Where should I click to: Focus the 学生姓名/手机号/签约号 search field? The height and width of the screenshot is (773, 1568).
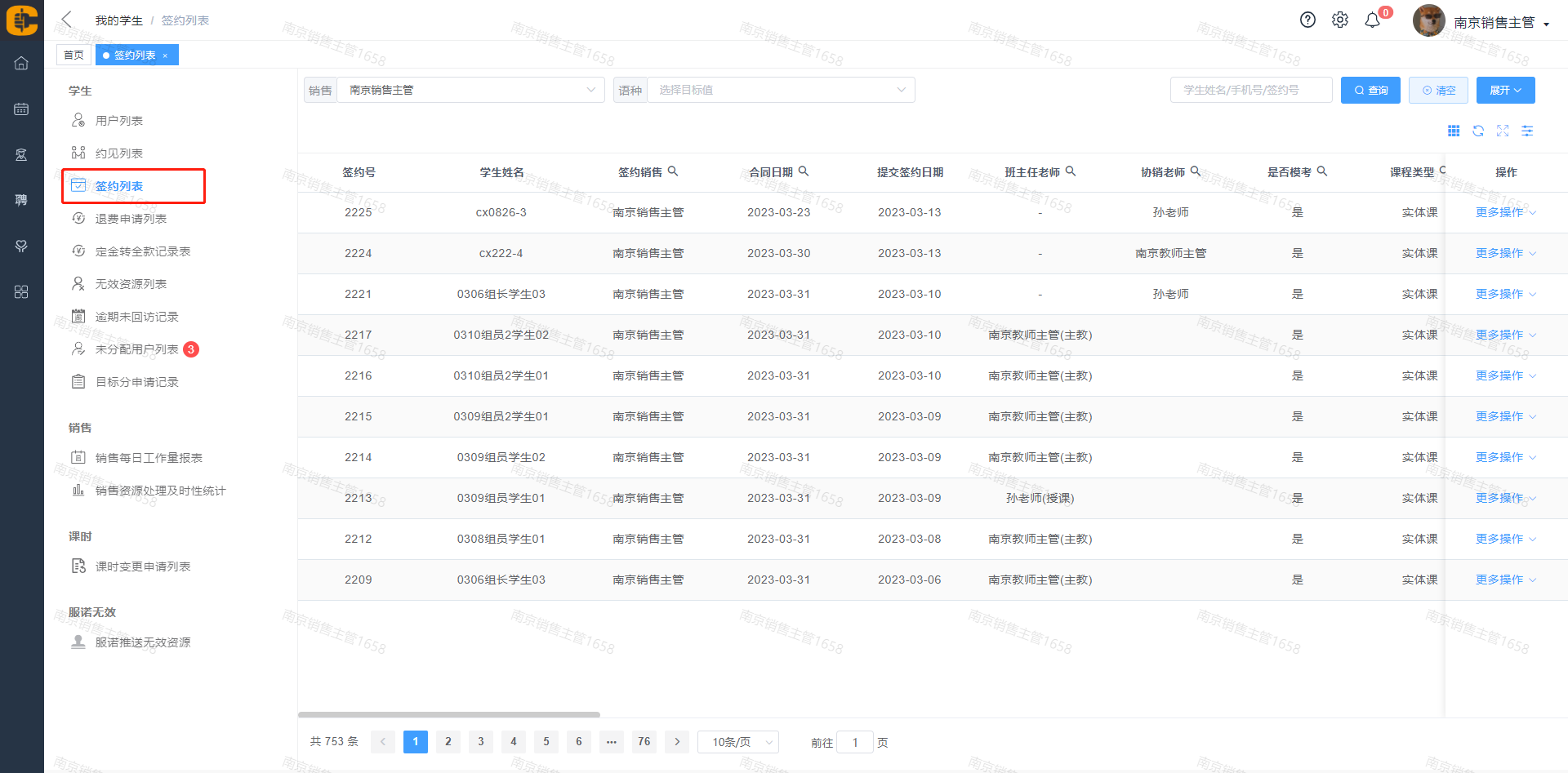tap(1250, 90)
